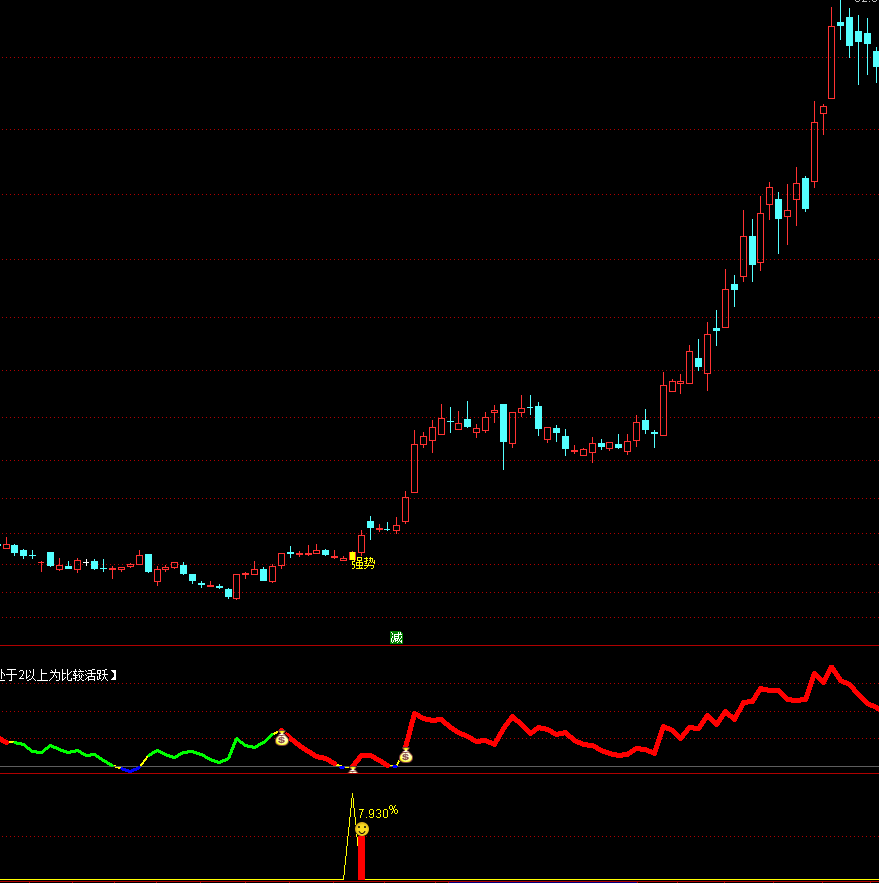
Task: Select the small yellow candle beside 强势
Action: click(x=352, y=556)
